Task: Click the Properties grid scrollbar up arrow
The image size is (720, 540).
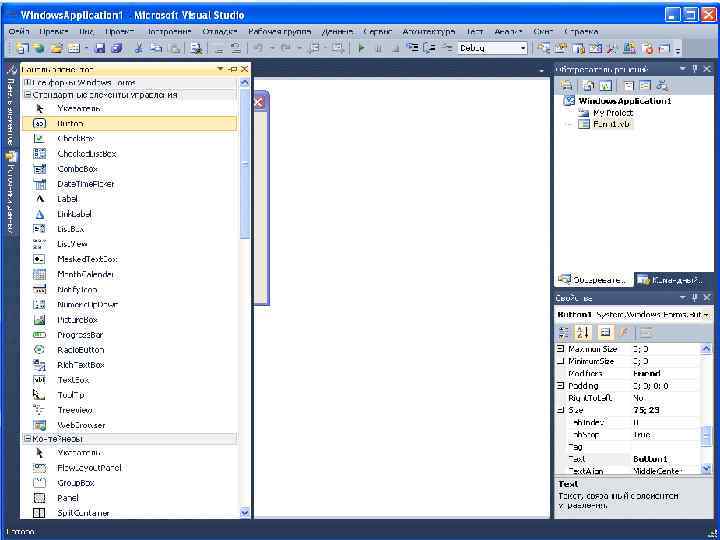Action: [x=706, y=349]
